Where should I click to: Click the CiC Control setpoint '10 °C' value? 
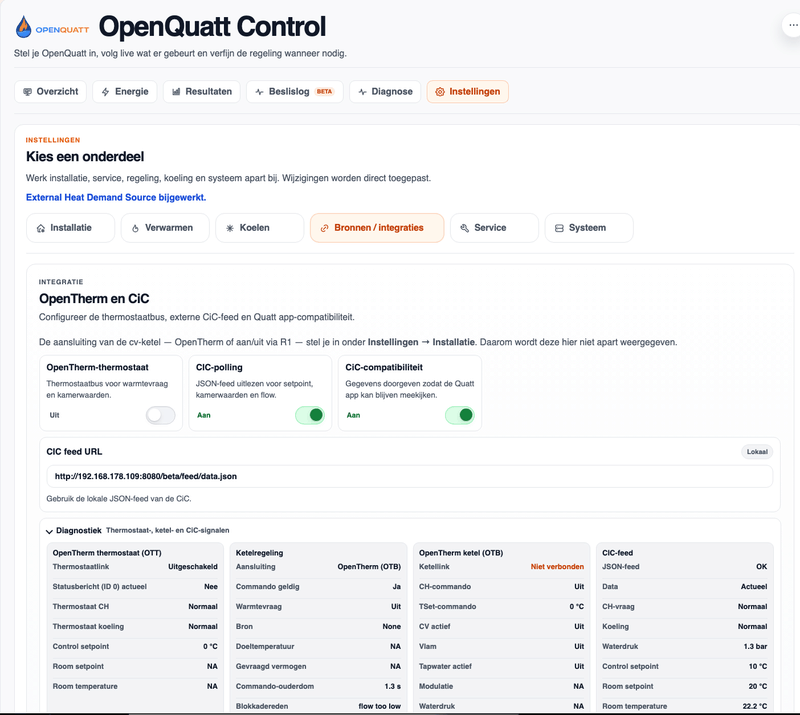click(758, 667)
